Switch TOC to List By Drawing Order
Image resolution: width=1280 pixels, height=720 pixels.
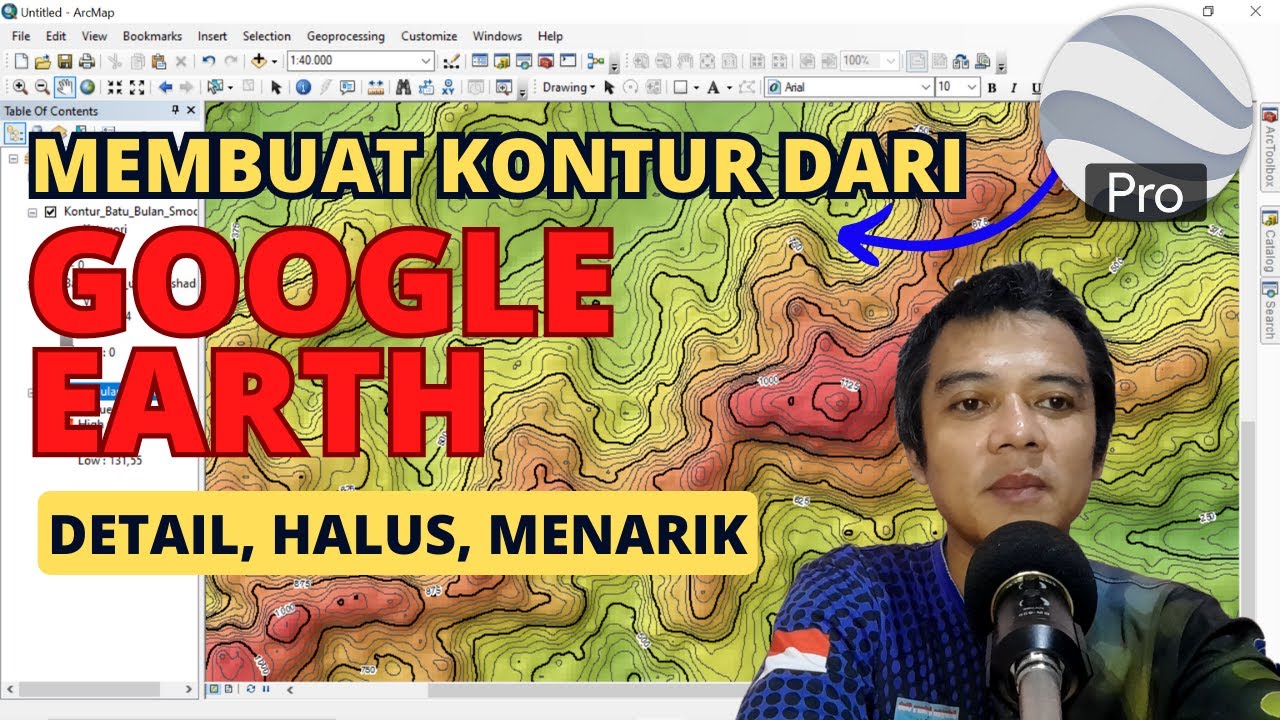coord(15,132)
